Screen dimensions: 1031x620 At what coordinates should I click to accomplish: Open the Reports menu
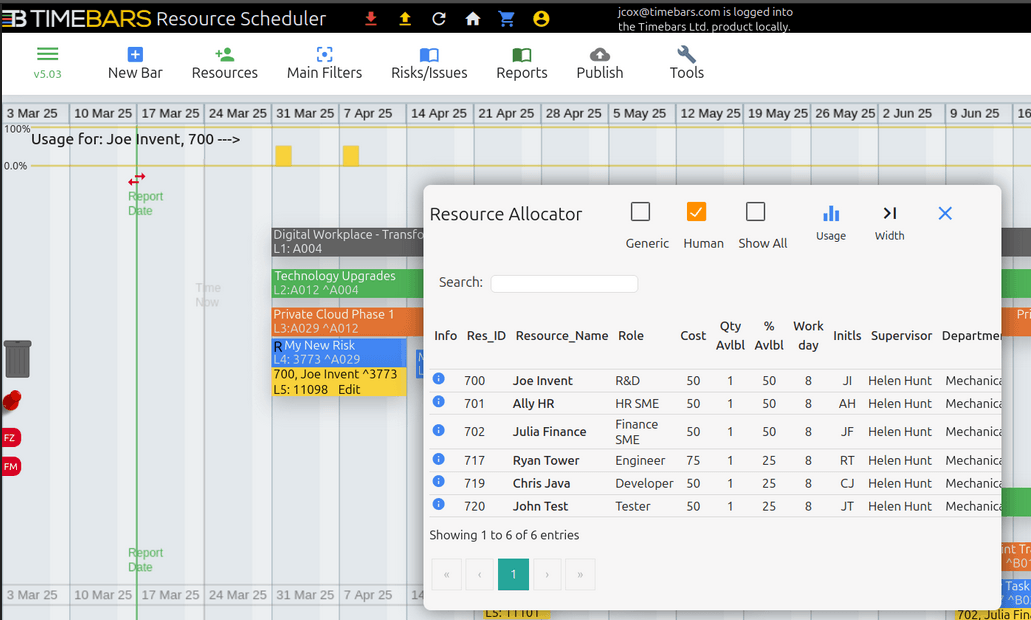pos(522,63)
